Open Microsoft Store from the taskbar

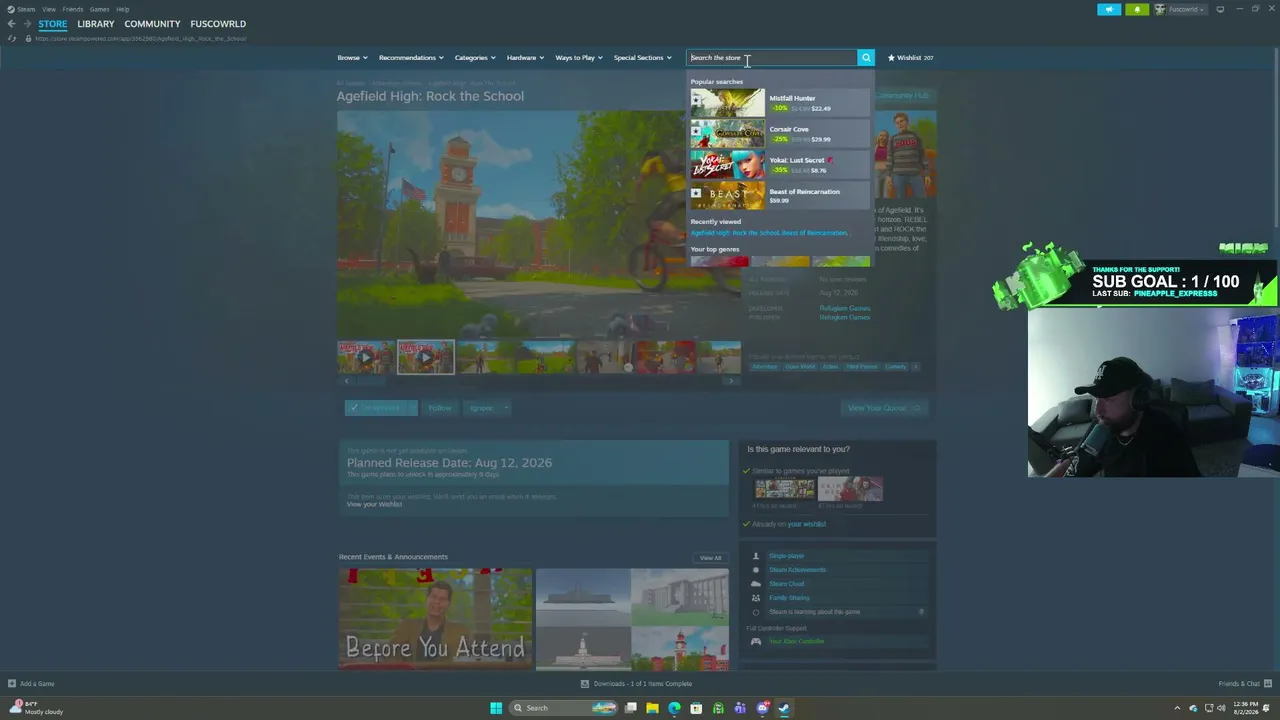coord(696,708)
